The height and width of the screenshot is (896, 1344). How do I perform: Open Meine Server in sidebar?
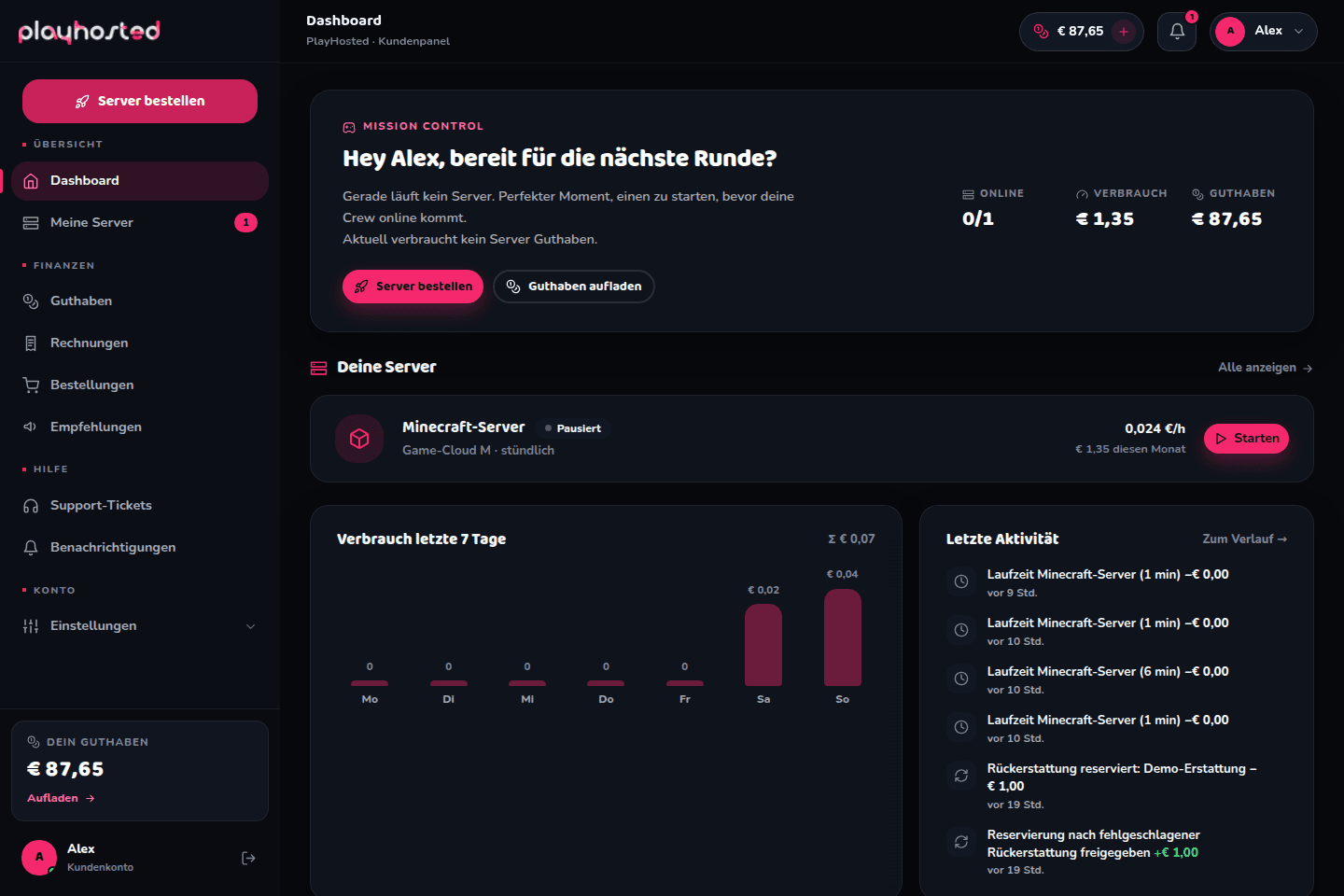140,223
